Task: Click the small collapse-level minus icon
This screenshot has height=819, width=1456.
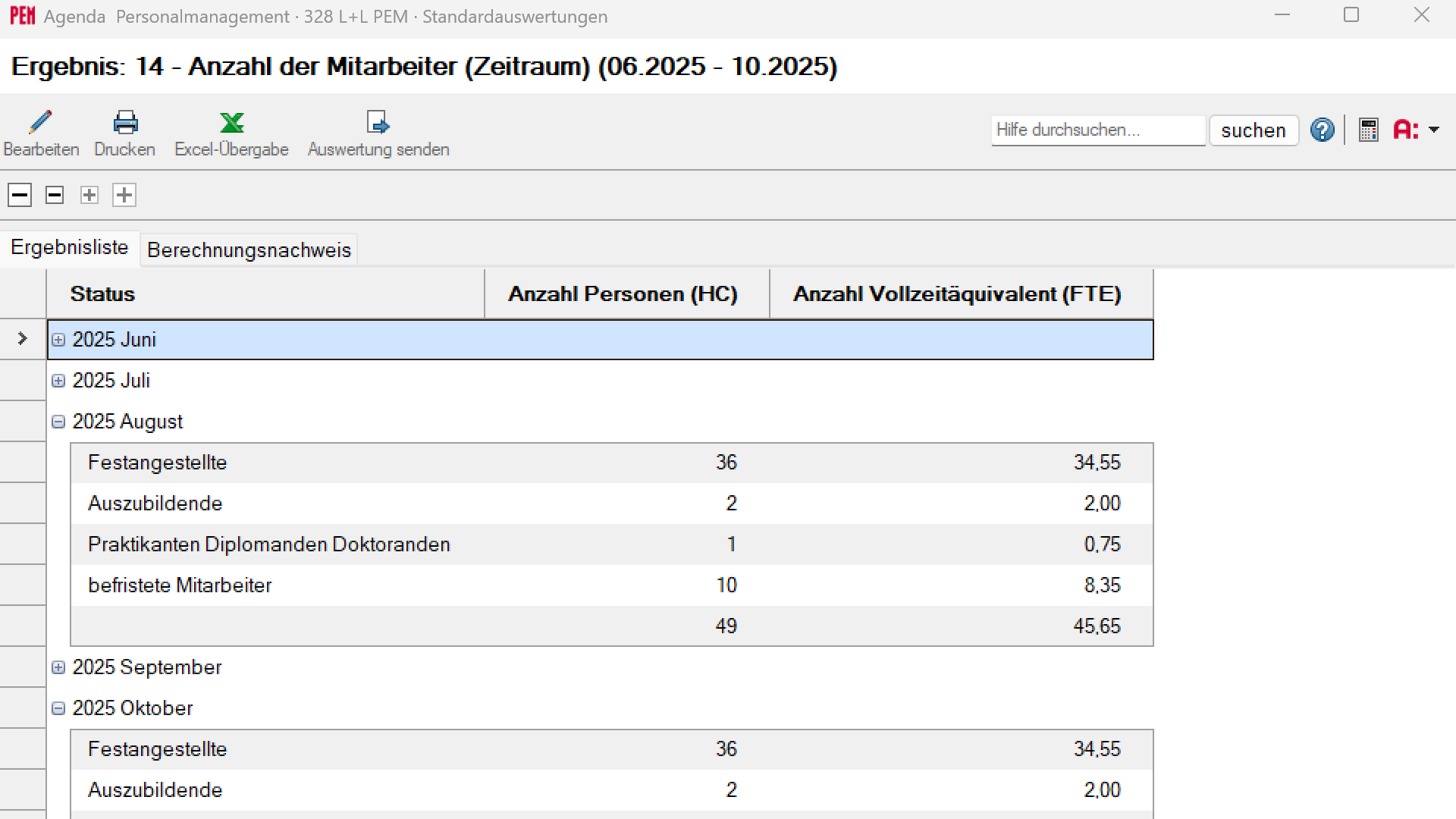Action: coord(55,195)
